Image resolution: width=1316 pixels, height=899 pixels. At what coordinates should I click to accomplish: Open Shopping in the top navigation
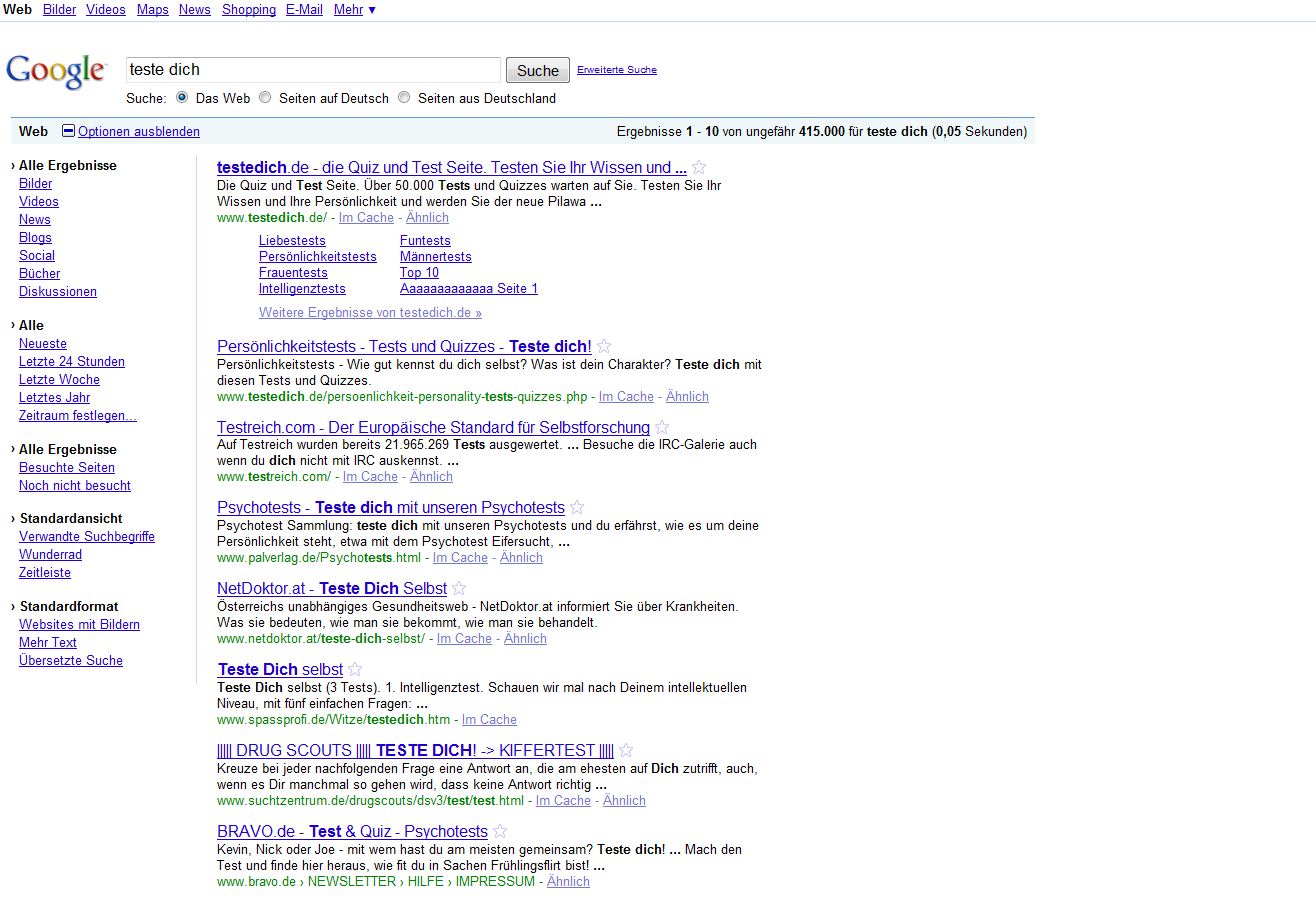249,9
